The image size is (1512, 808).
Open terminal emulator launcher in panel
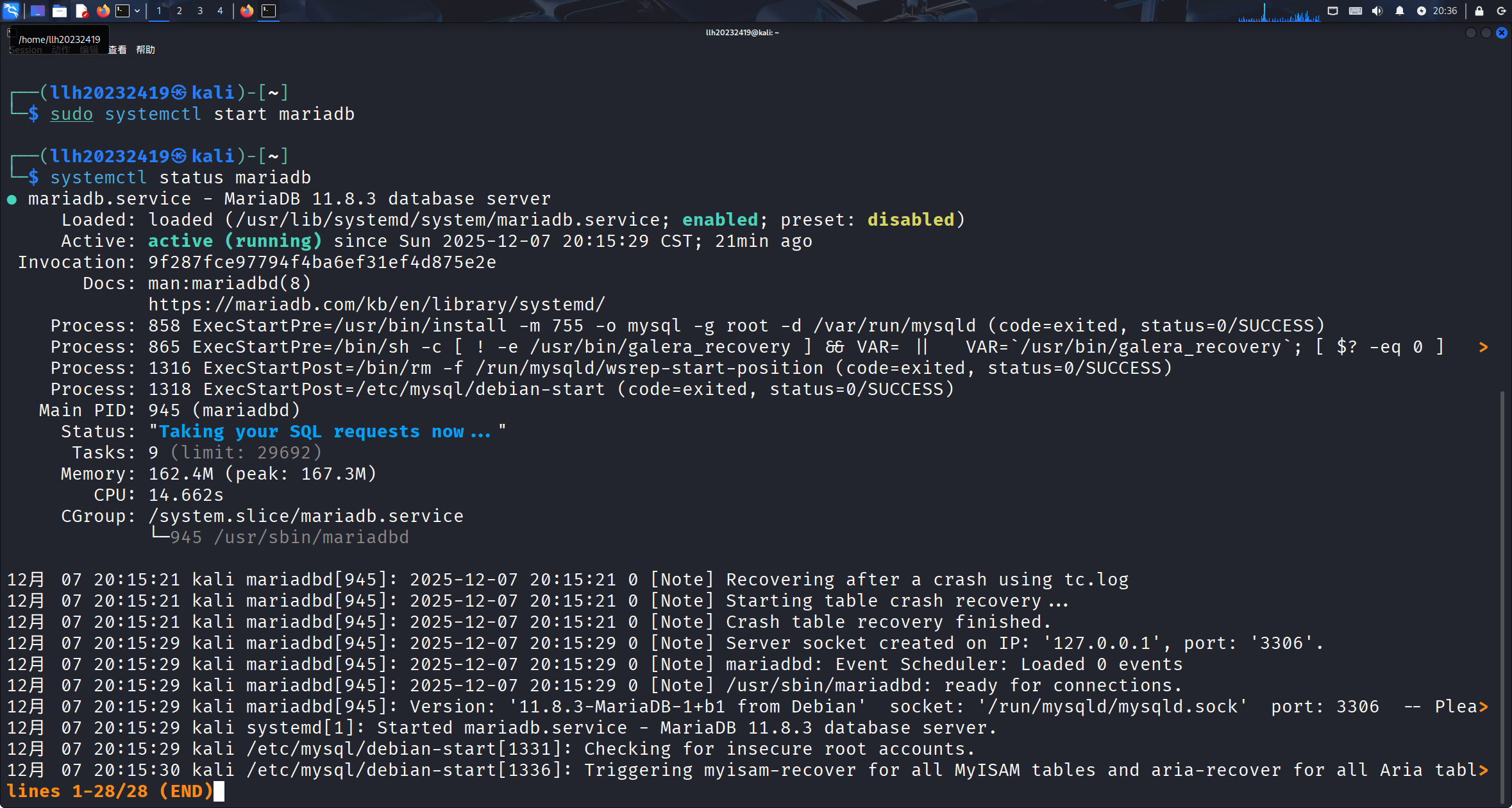point(122,11)
